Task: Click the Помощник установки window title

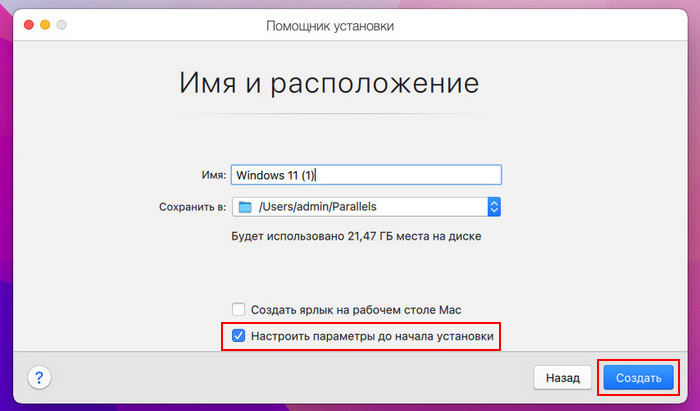Action: [x=329, y=23]
